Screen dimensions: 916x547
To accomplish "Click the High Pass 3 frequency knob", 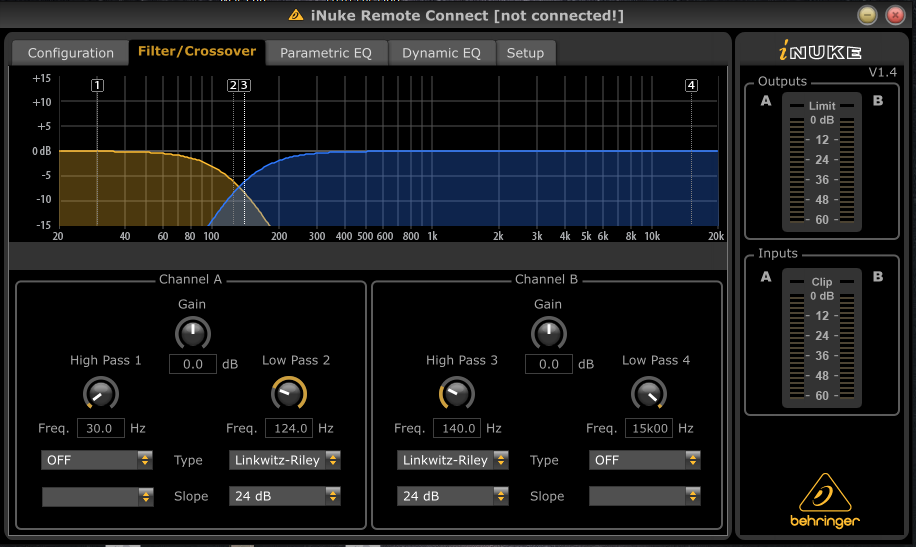I will 456,393.
